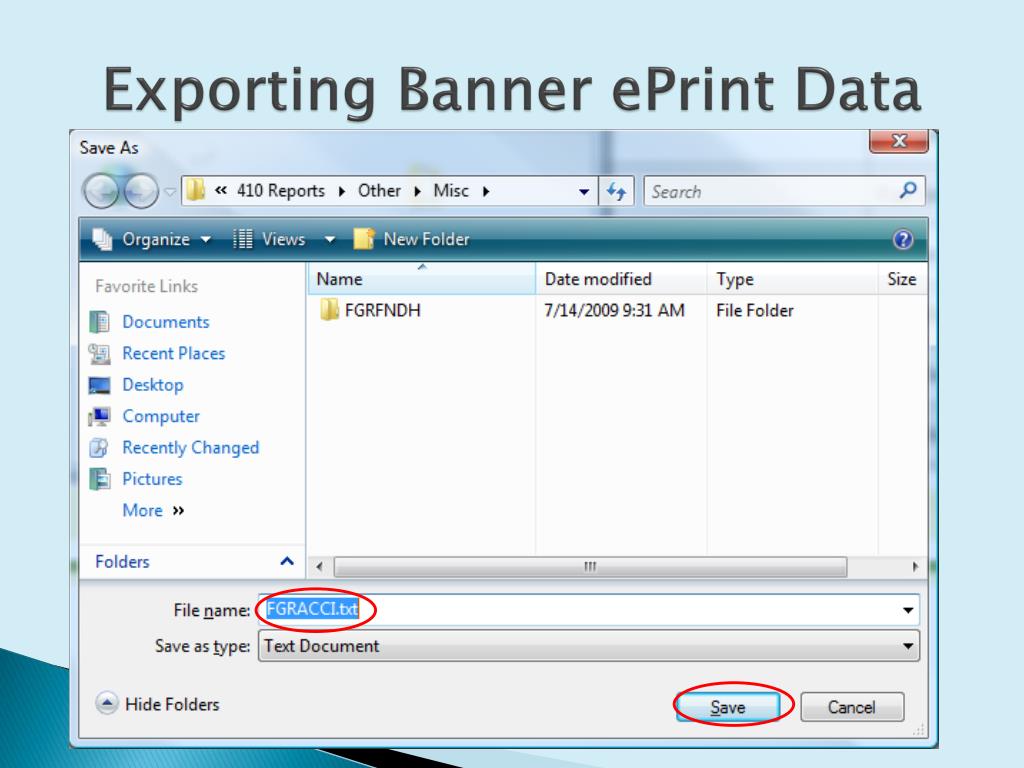Open the Recent Places favorite link
Screen dimensions: 1024x768
pos(174,353)
